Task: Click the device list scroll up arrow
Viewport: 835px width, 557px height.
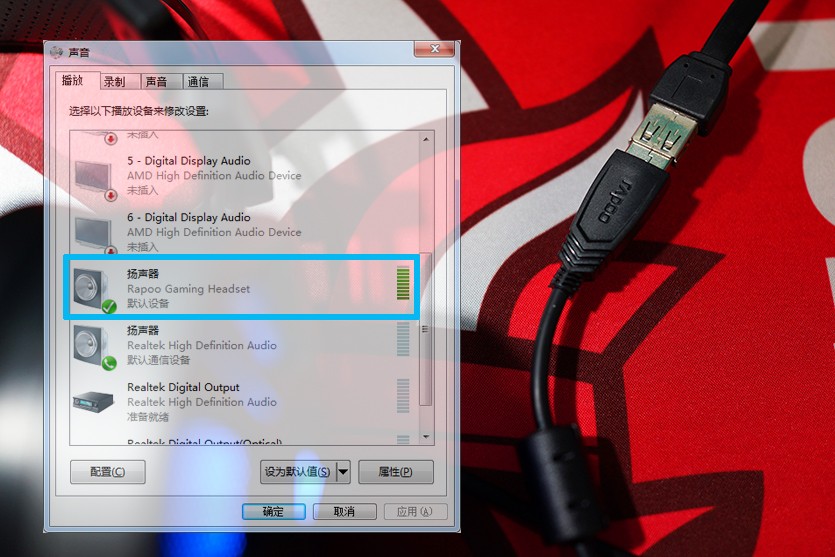Action: (426, 139)
